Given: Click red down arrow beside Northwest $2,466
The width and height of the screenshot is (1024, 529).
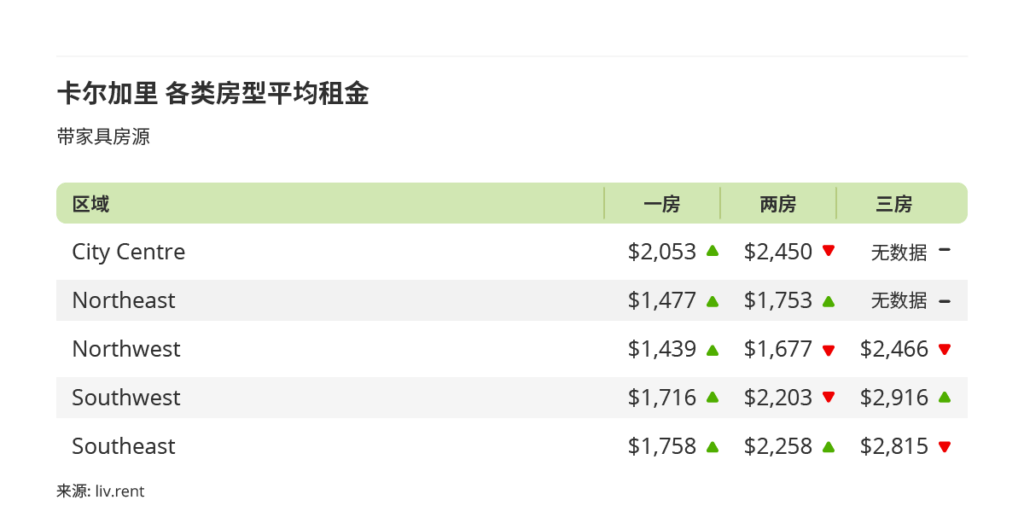Looking at the screenshot, I should click(x=944, y=349).
